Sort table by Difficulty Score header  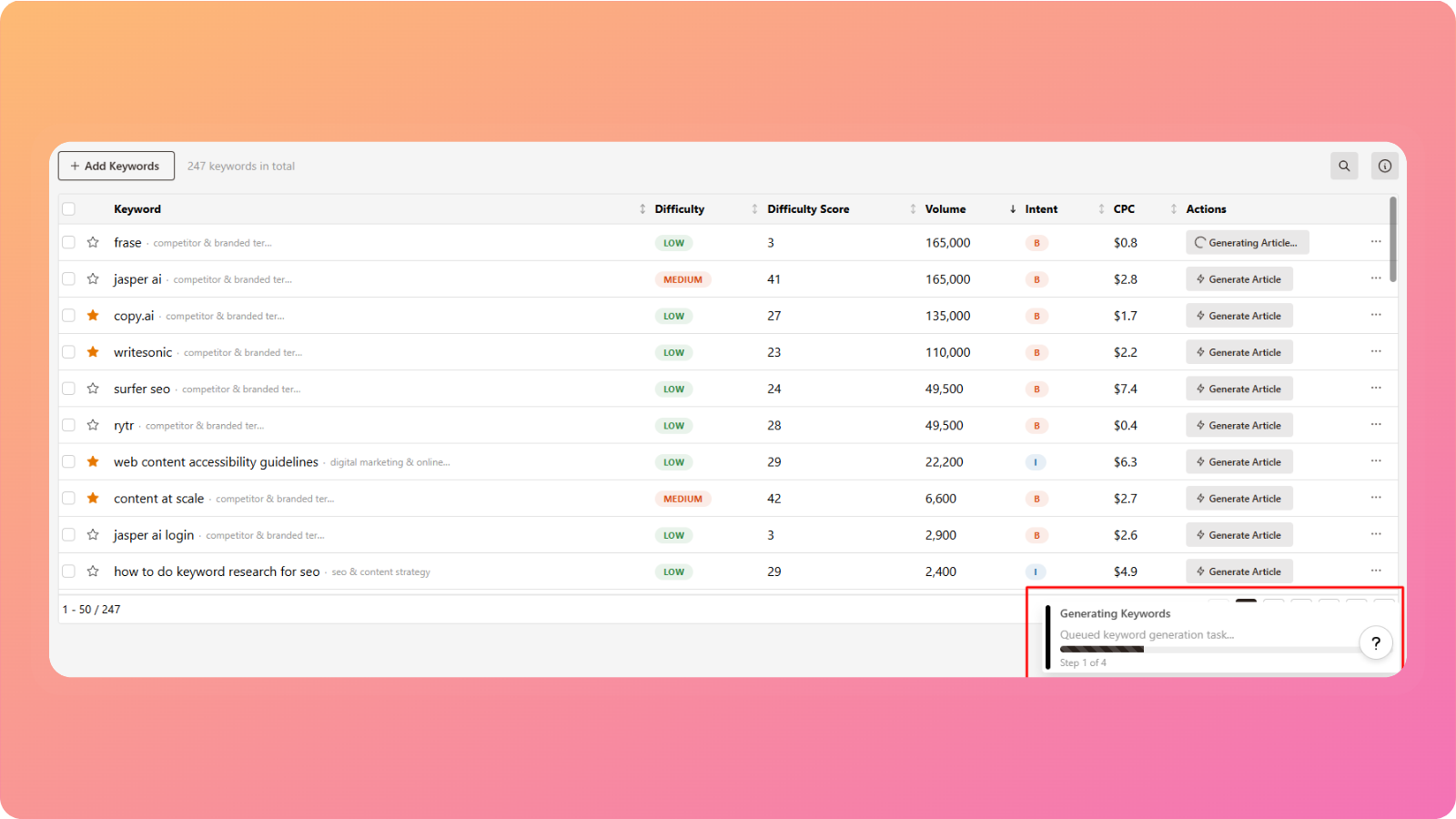tap(807, 209)
